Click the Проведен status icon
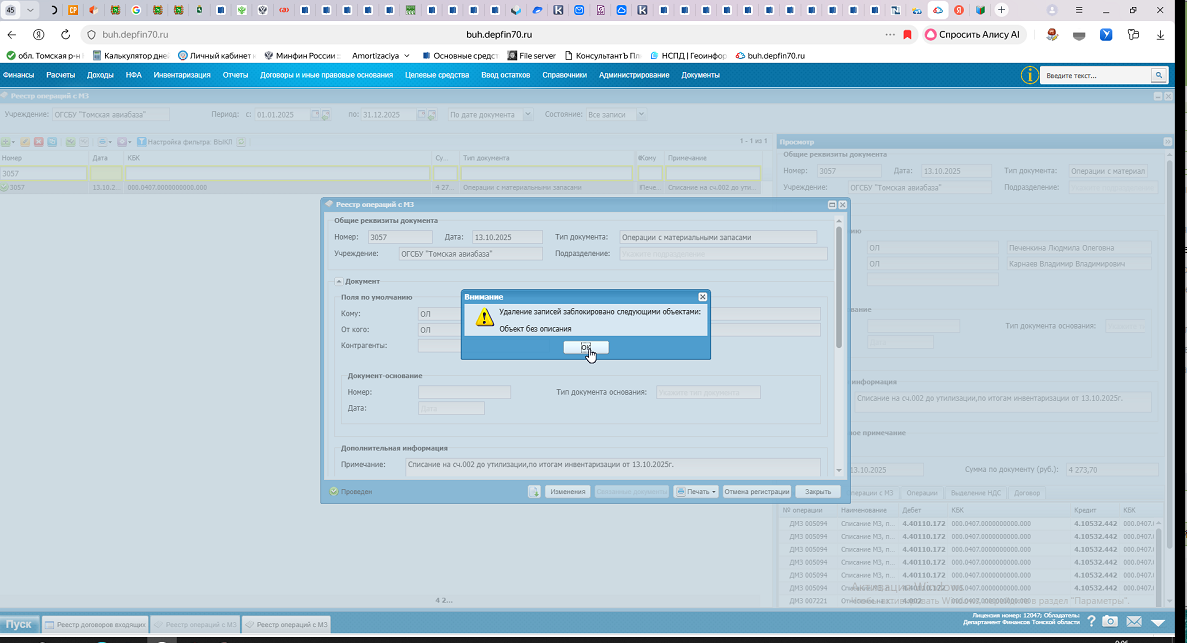The height and width of the screenshot is (643, 1187). point(334,492)
